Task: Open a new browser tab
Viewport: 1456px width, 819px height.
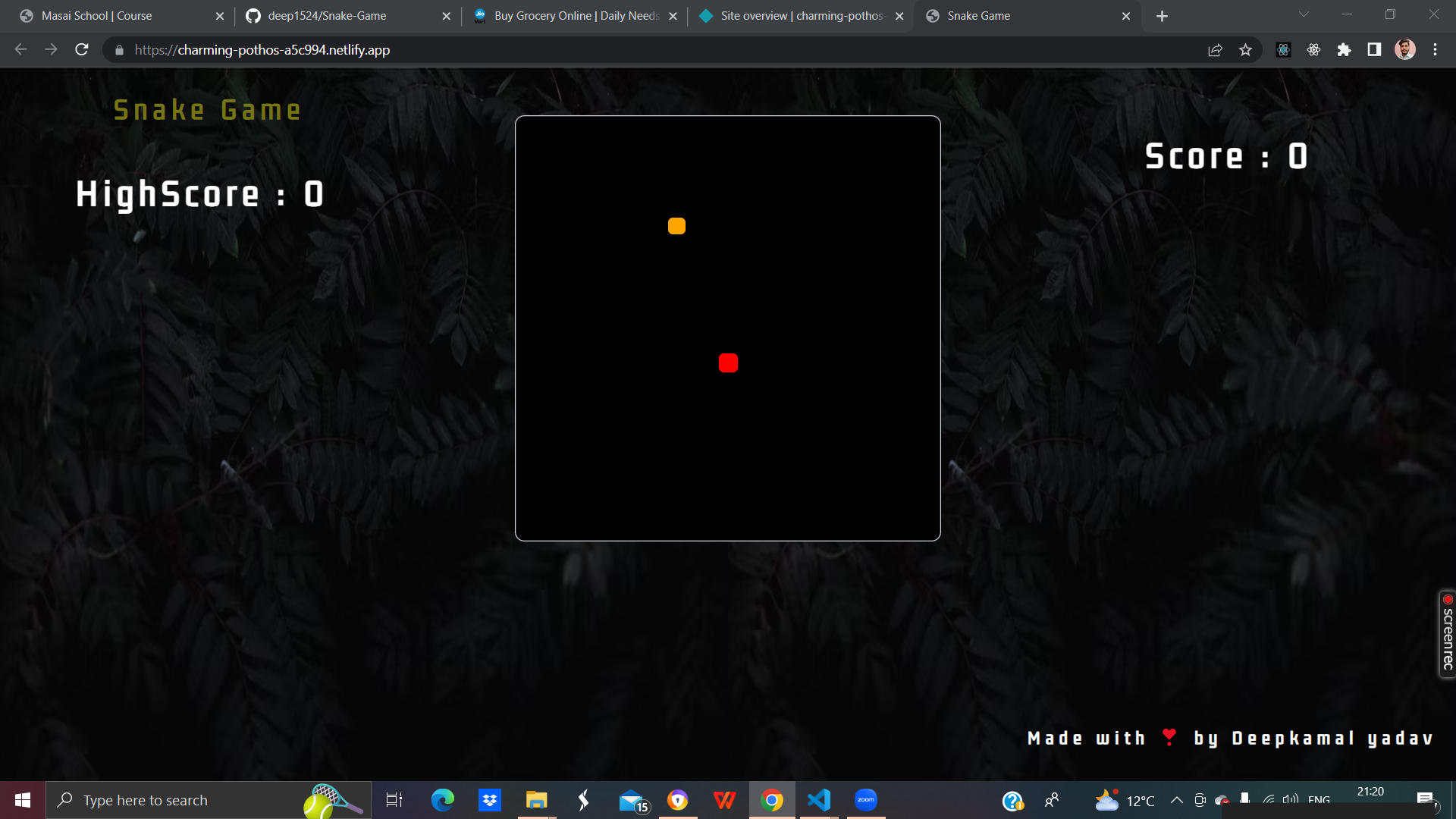Action: click(x=1162, y=16)
